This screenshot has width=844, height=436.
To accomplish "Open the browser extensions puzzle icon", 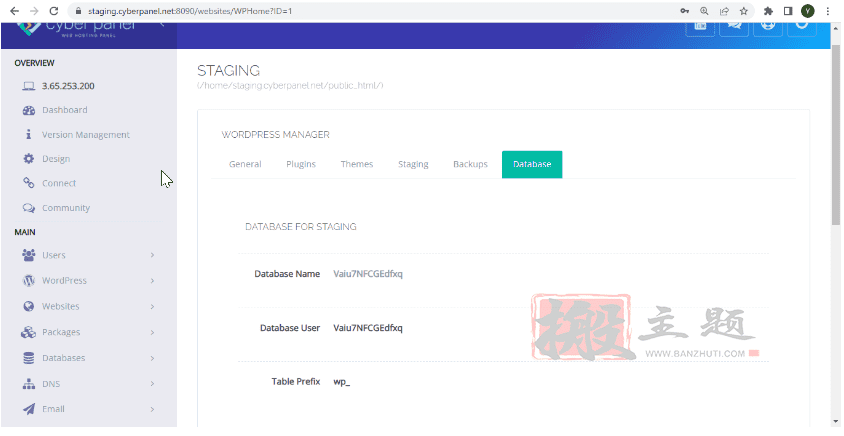I will pyautogui.click(x=768, y=11).
